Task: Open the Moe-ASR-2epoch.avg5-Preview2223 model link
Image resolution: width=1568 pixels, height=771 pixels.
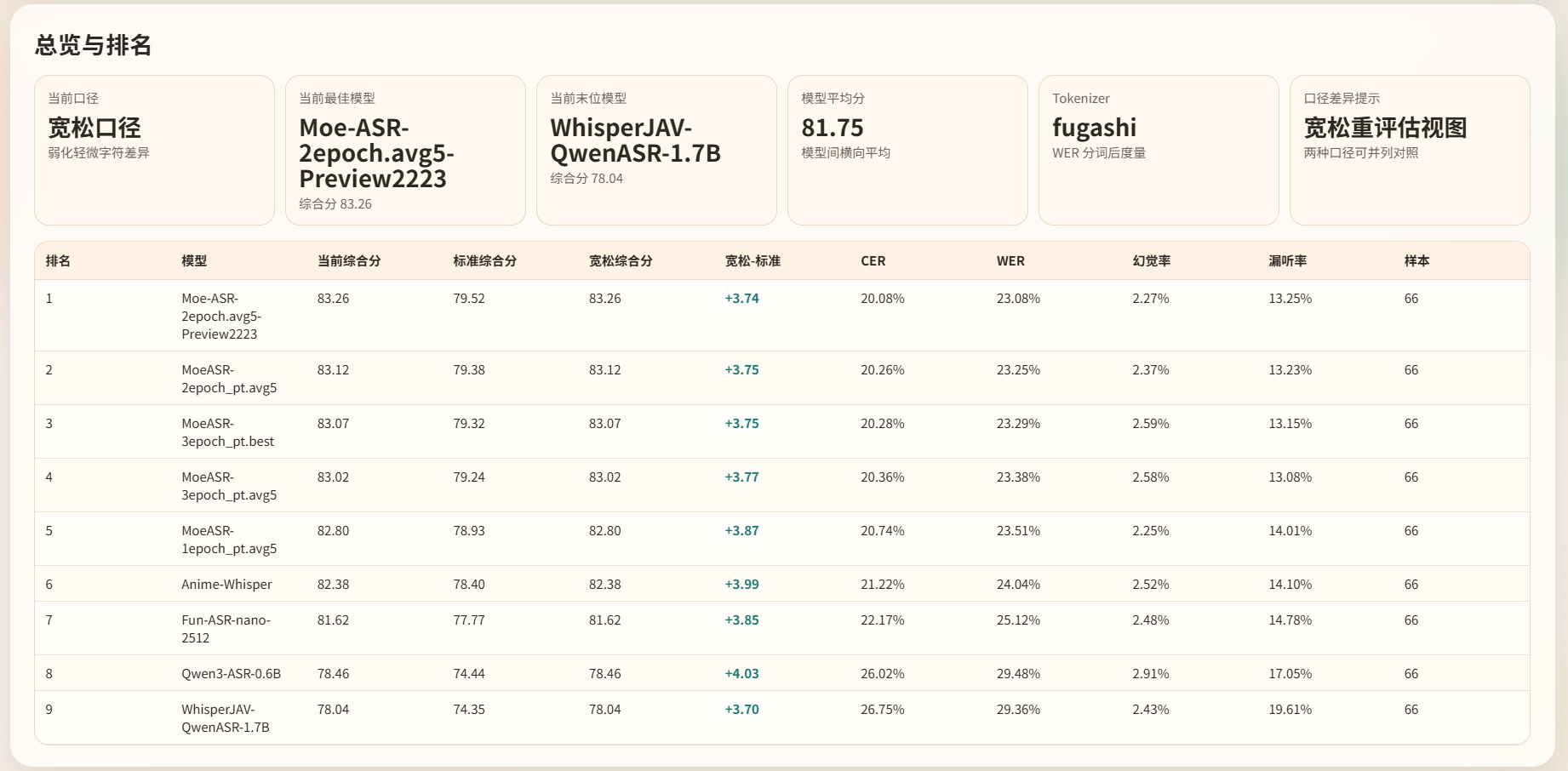Action: point(227,316)
